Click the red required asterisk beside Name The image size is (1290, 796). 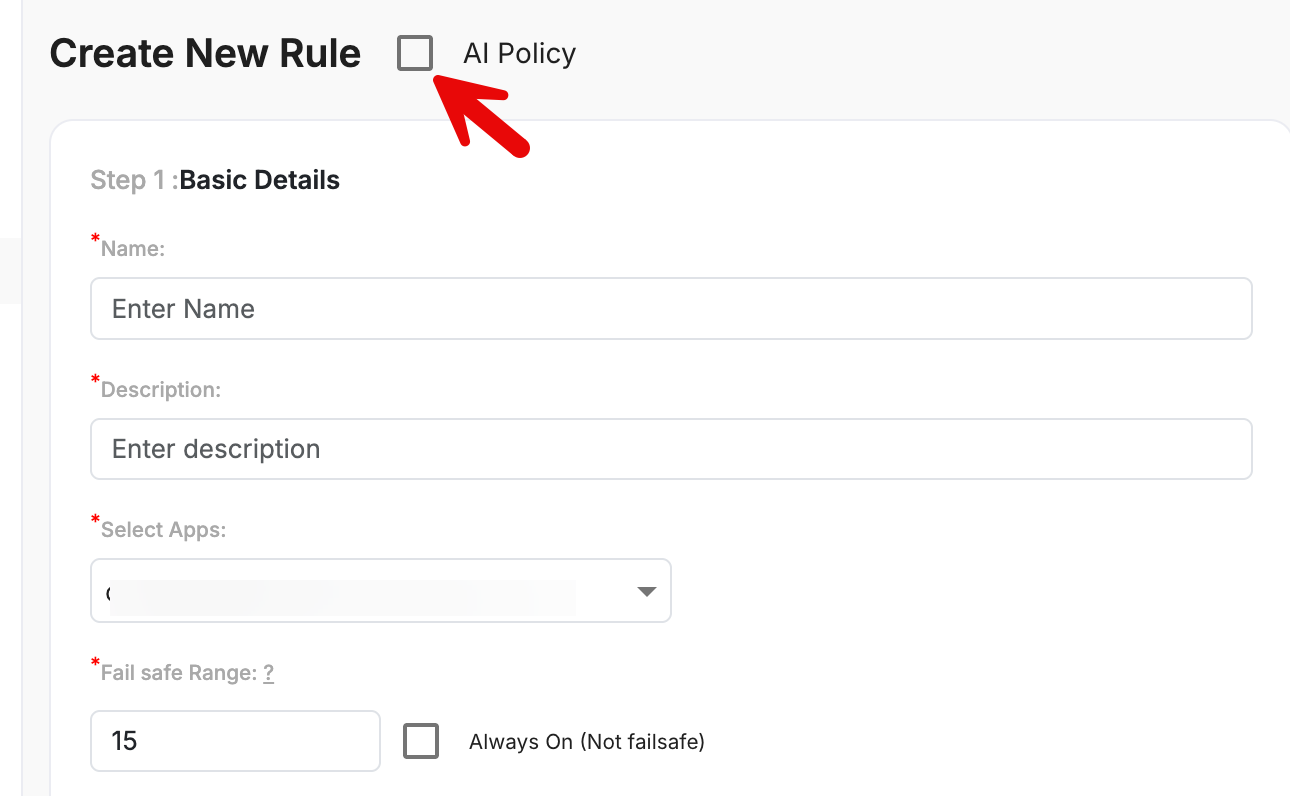point(96,240)
